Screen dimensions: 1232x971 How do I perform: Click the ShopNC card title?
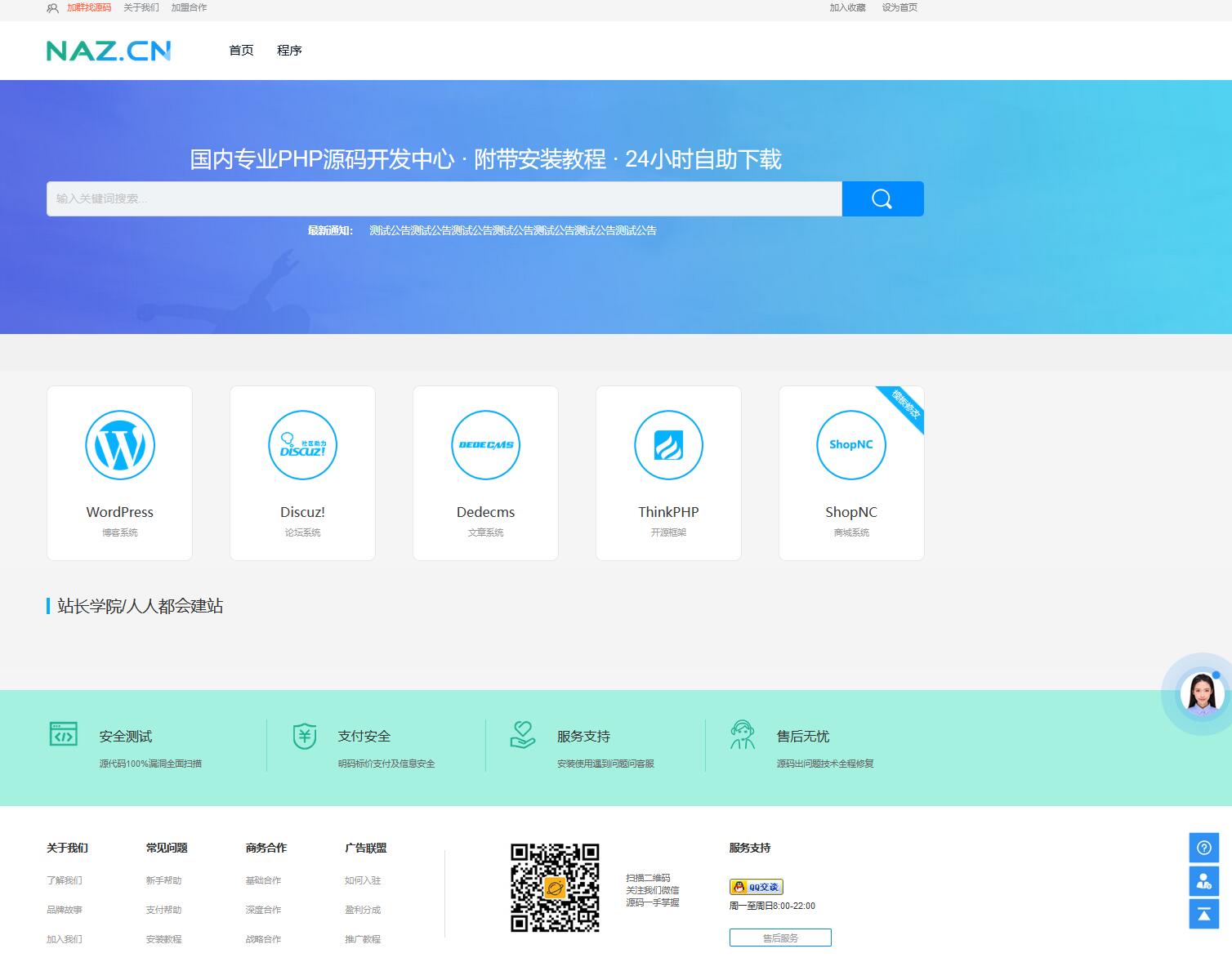pyautogui.click(x=851, y=512)
